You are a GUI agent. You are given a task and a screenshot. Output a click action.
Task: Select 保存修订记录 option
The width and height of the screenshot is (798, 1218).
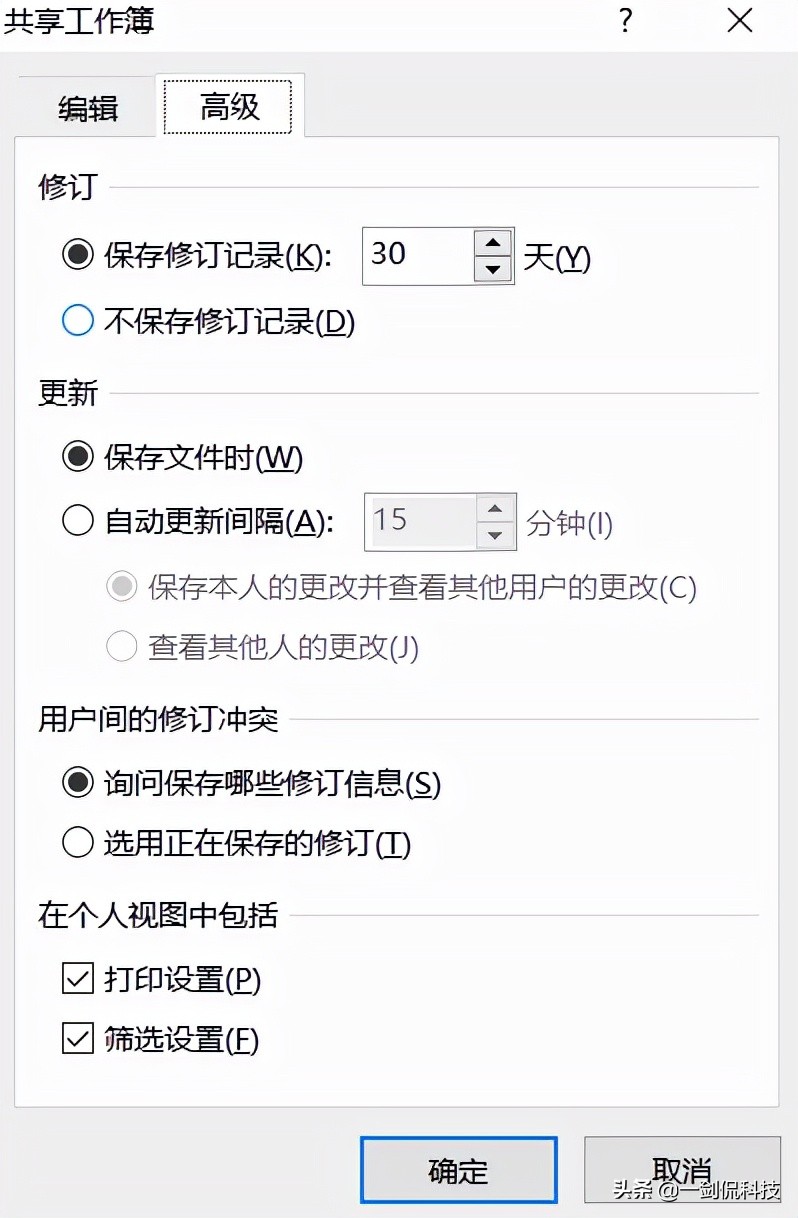point(77,257)
